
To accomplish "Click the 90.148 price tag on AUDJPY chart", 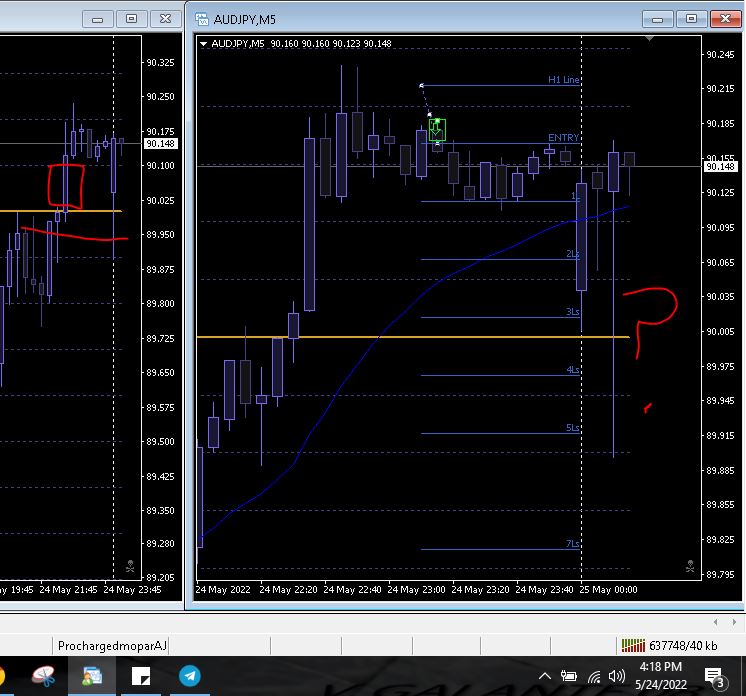I will (720, 167).
